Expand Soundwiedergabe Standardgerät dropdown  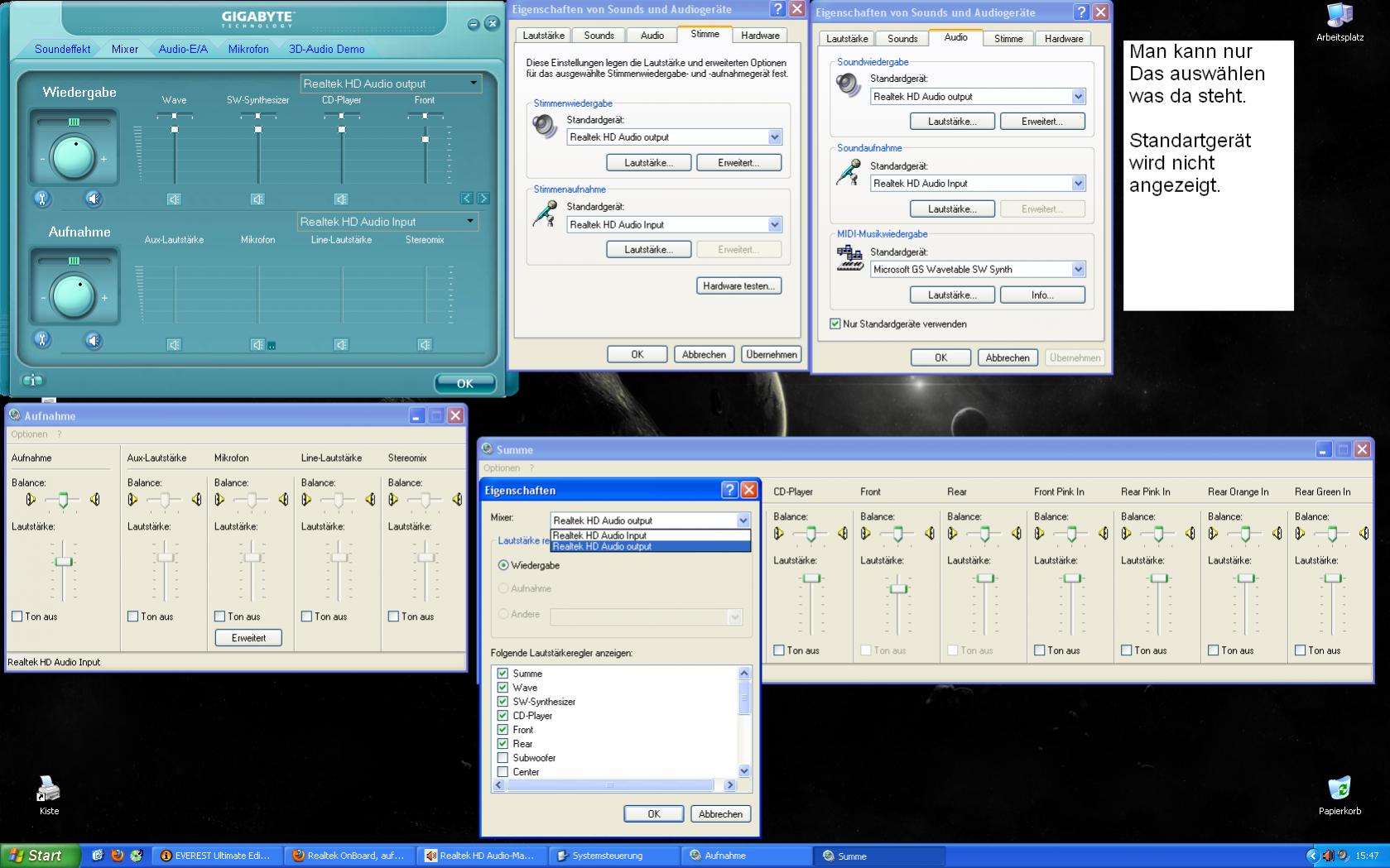tap(1078, 97)
